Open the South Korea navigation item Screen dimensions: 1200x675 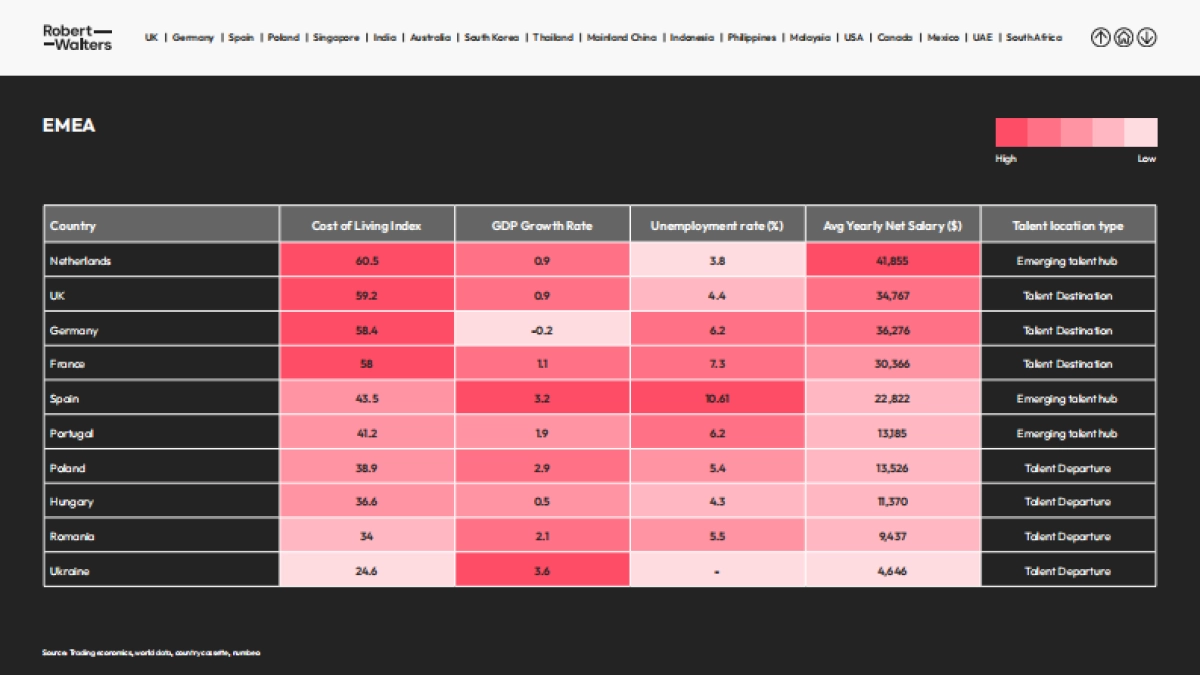pyautogui.click(x=491, y=38)
